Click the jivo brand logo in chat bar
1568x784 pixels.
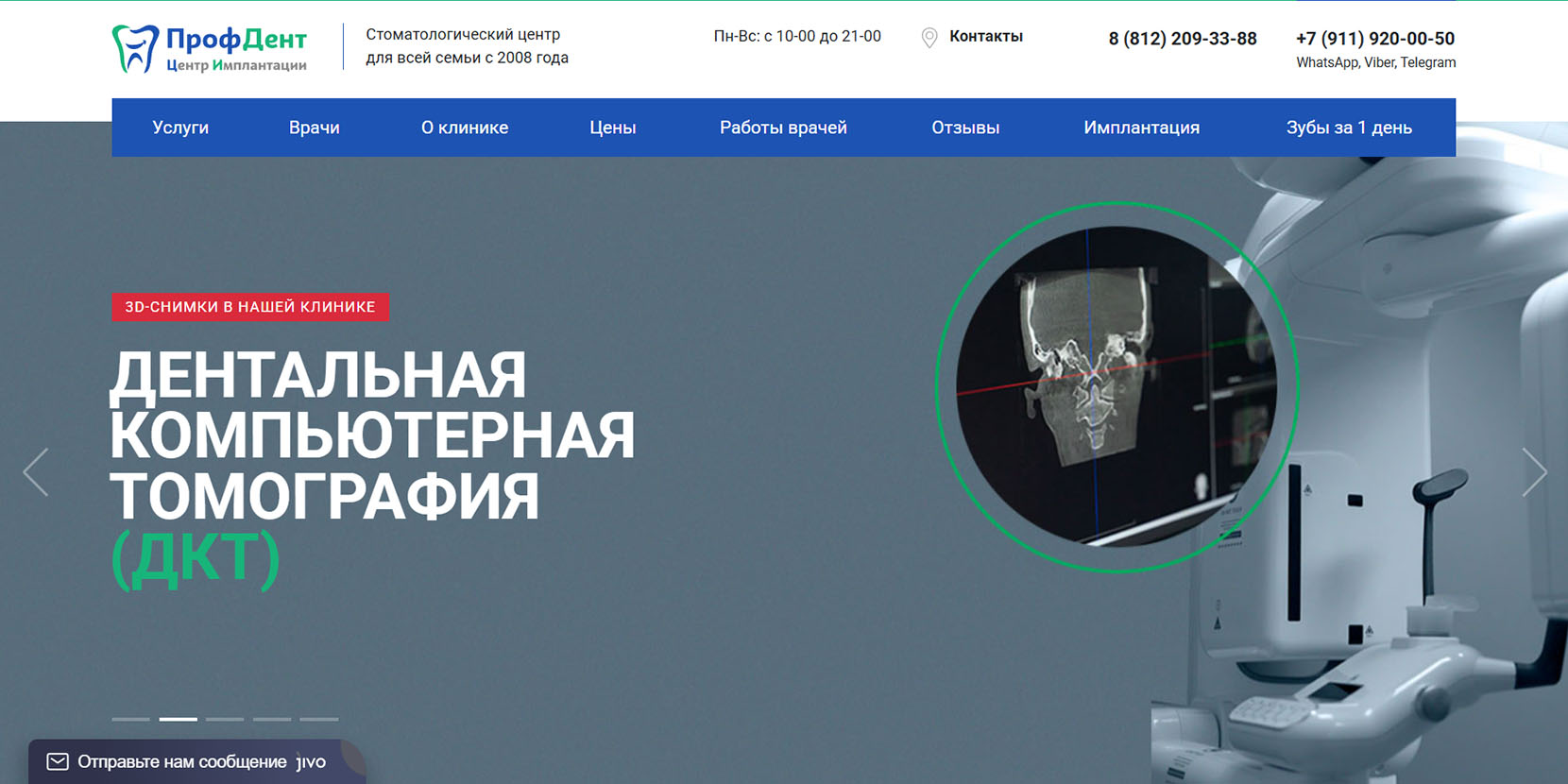311,761
